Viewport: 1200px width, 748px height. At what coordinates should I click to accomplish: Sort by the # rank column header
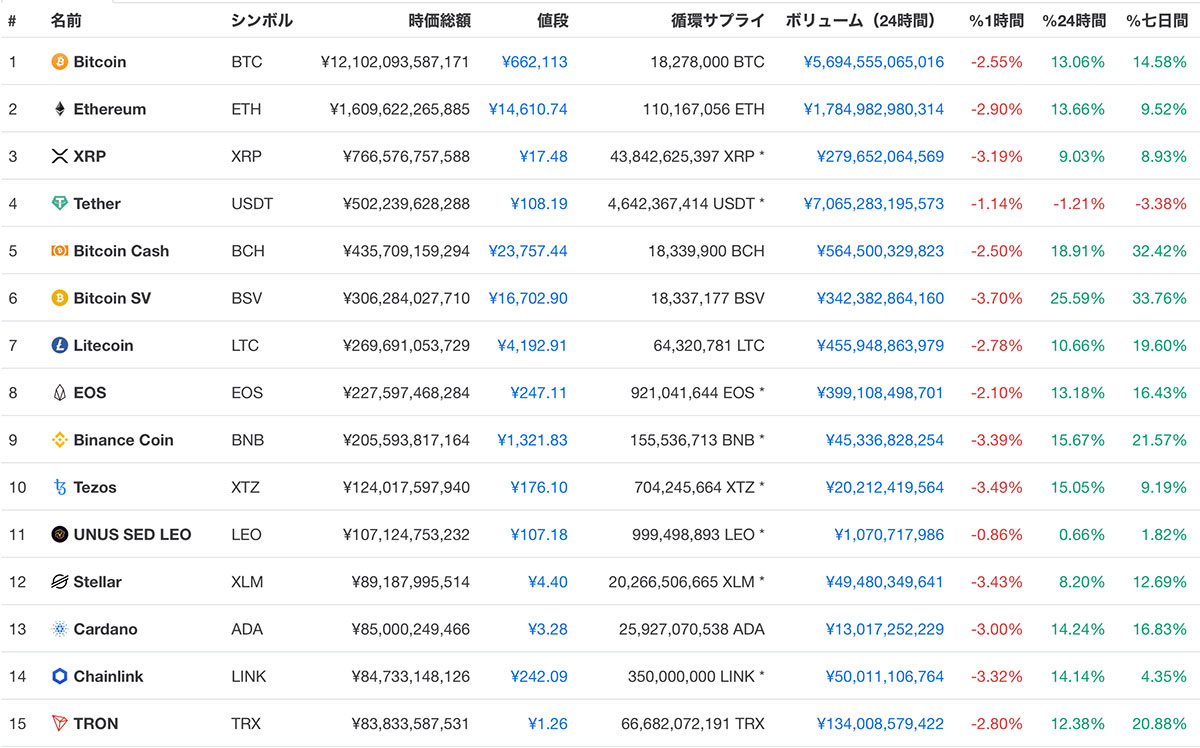pyautogui.click(x=12, y=19)
